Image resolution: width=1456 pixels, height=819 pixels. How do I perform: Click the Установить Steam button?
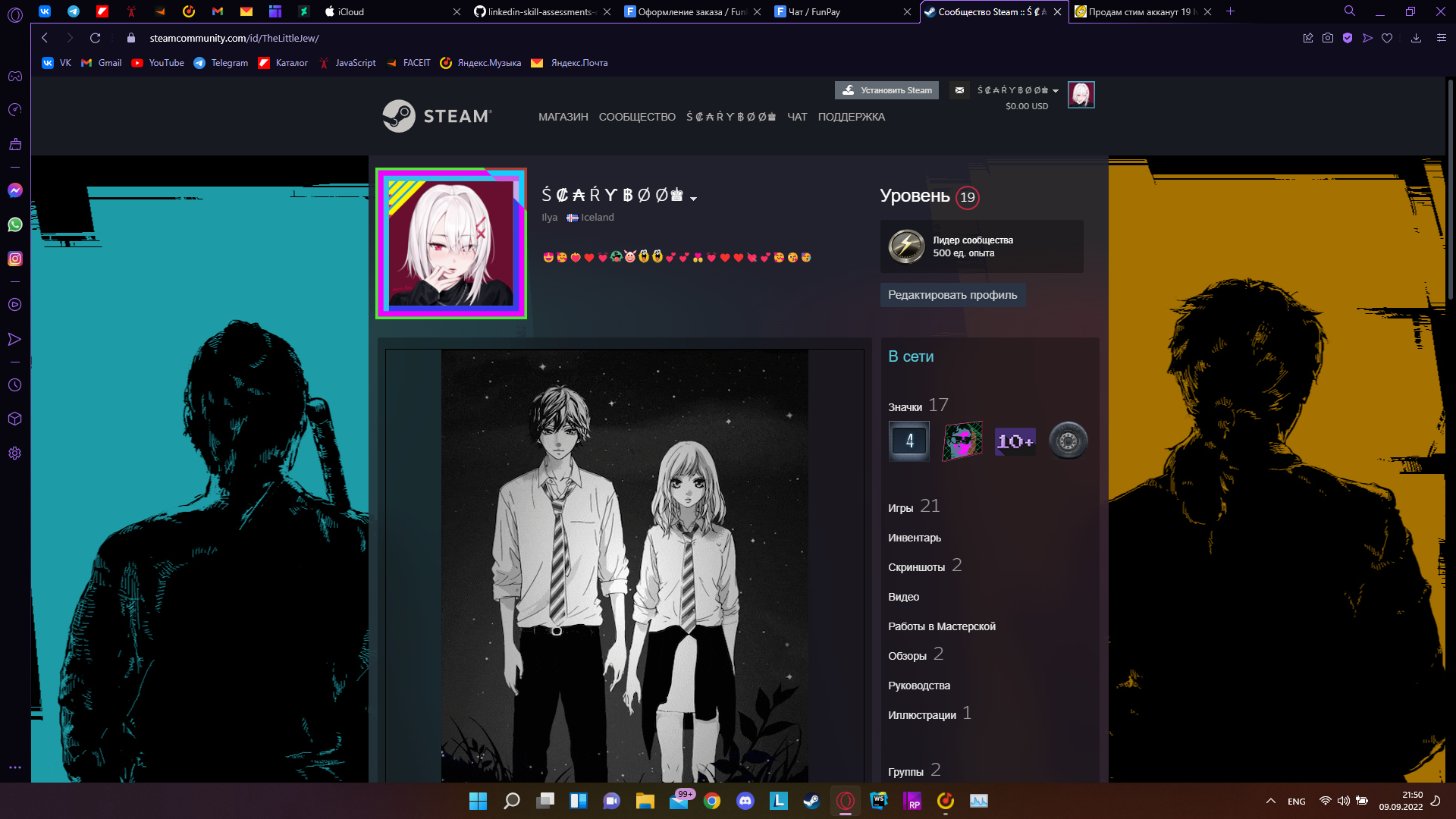[x=886, y=90]
